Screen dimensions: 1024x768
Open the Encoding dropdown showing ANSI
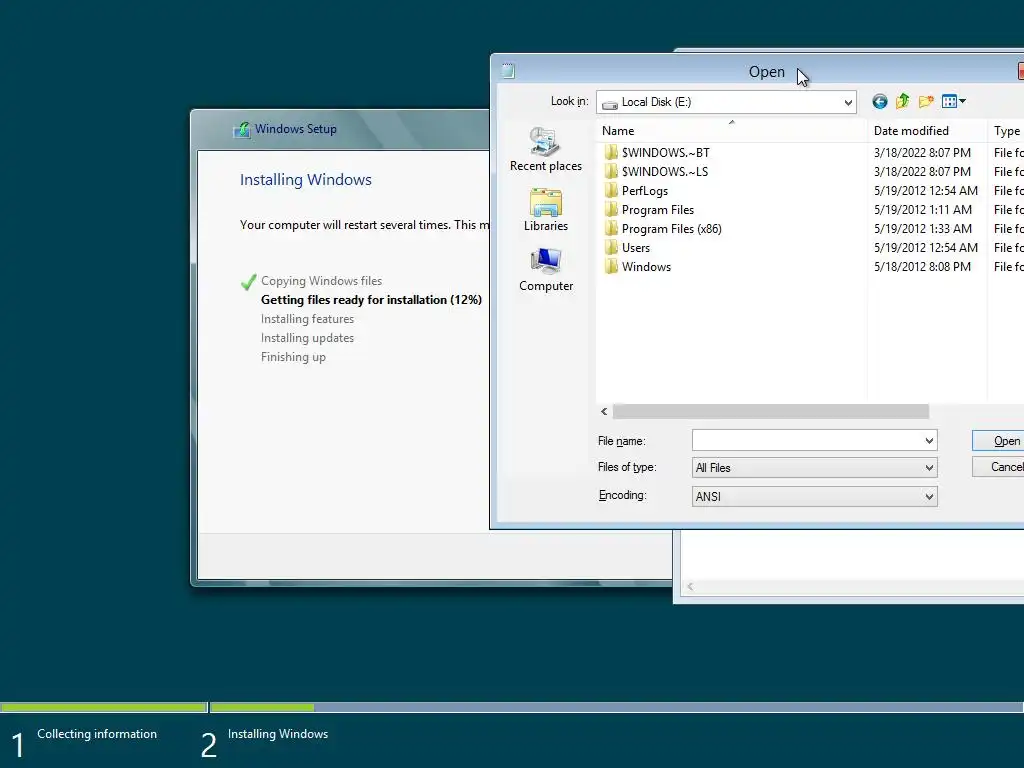(x=929, y=496)
